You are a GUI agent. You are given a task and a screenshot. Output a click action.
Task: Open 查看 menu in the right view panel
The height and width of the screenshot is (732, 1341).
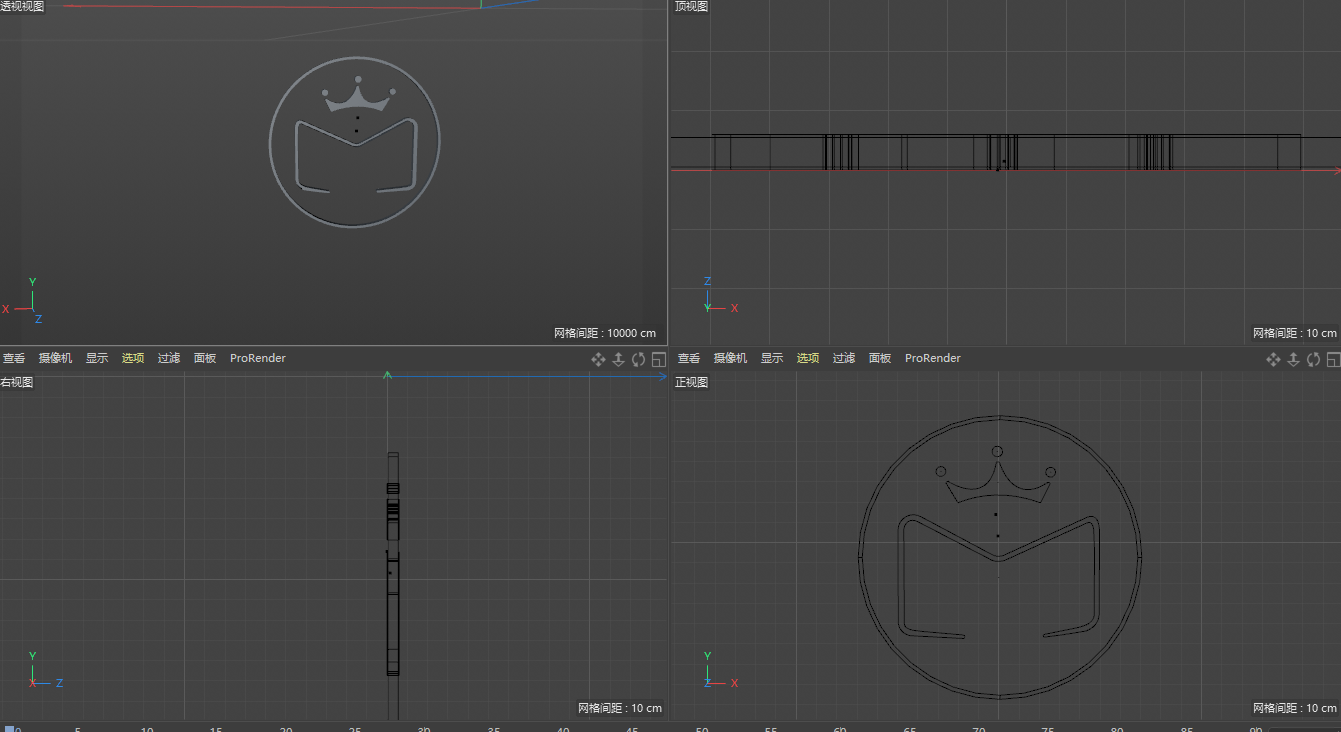point(14,358)
